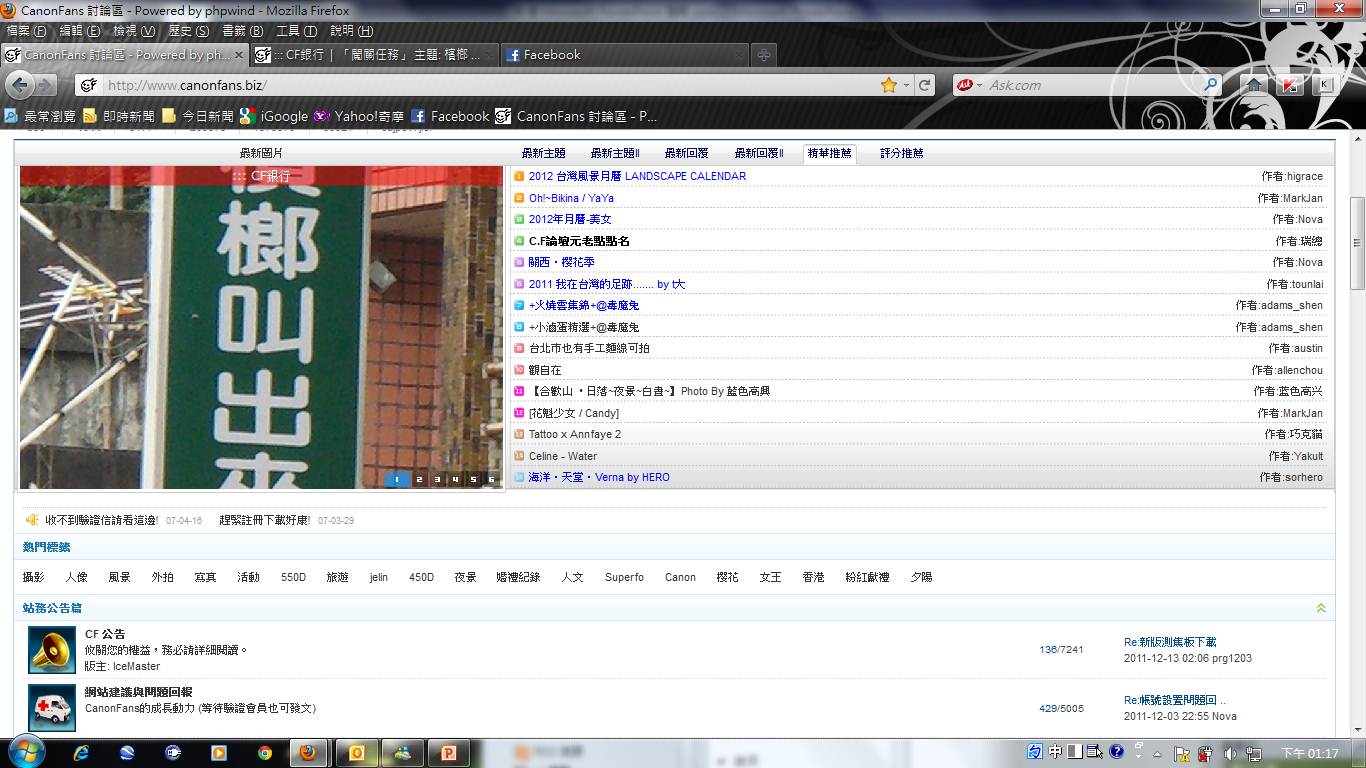Screen dimensions: 1366x768
Task: Open the 編輯 (E) menu
Action: pyautogui.click(x=80, y=31)
